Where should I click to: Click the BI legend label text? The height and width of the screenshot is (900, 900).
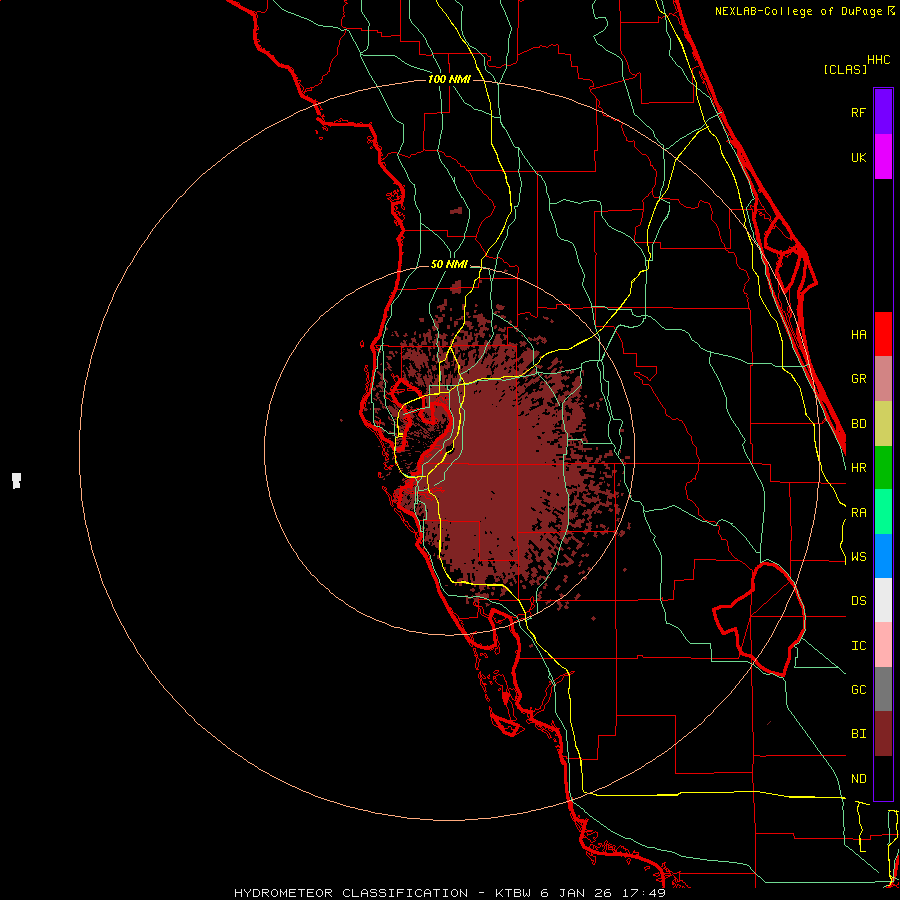858,734
